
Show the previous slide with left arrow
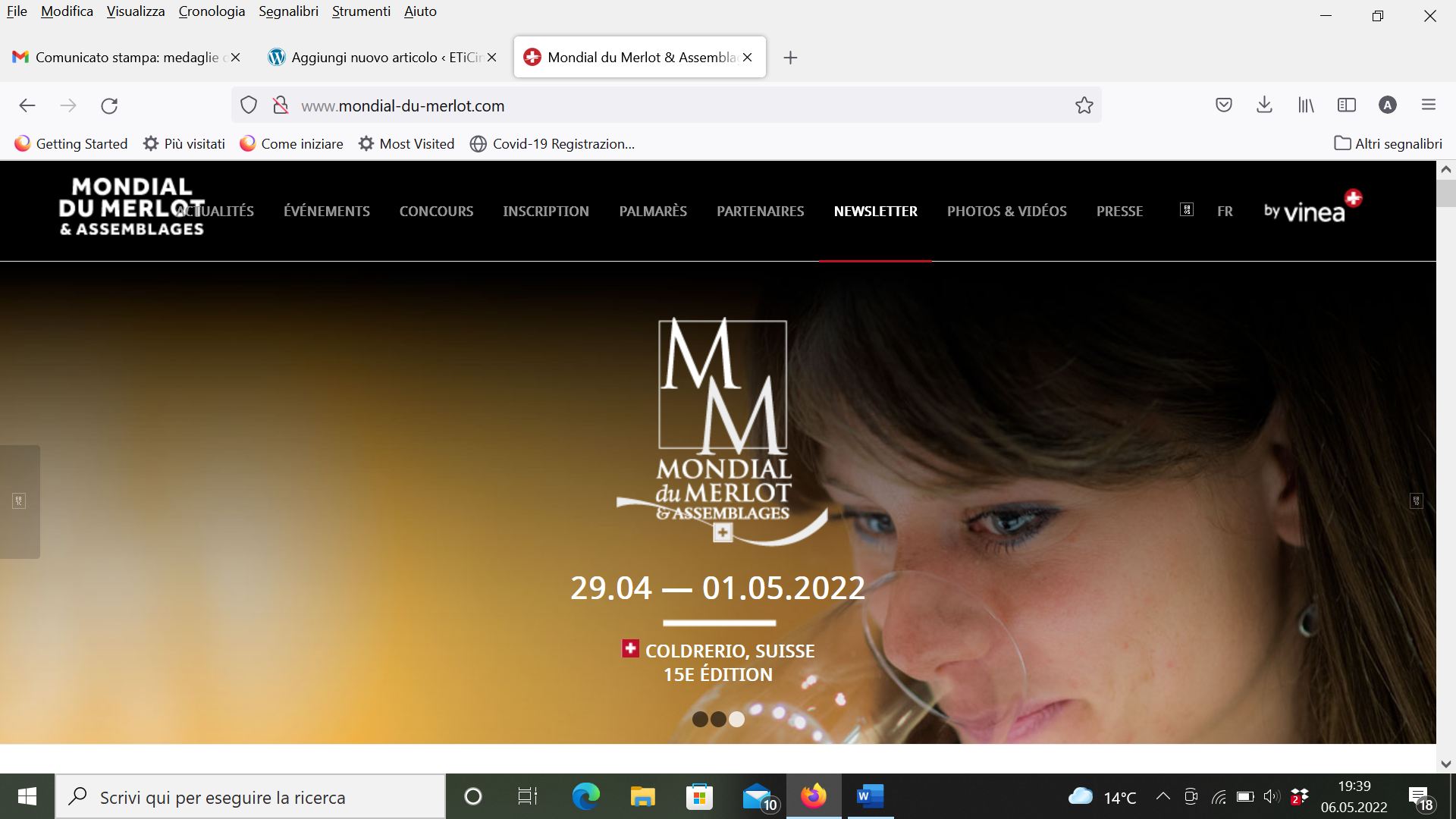(19, 501)
